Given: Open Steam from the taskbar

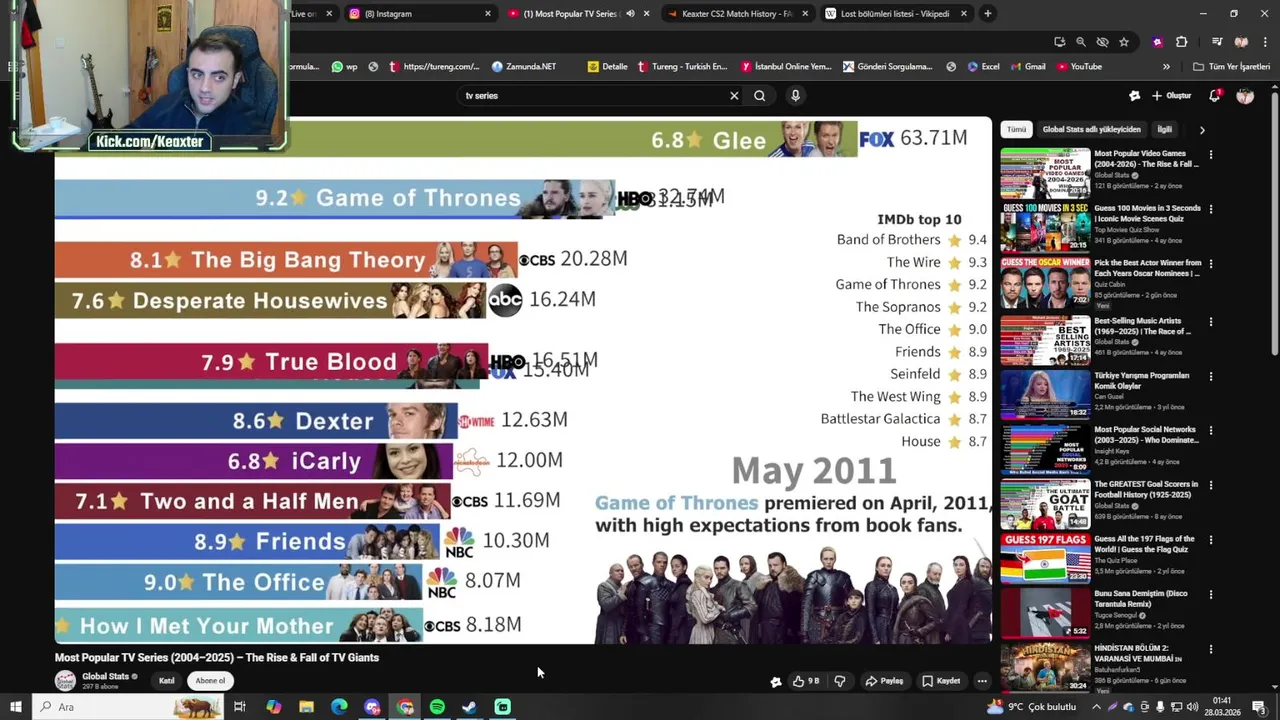Looking at the screenshot, I should click(x=469, y=707).
